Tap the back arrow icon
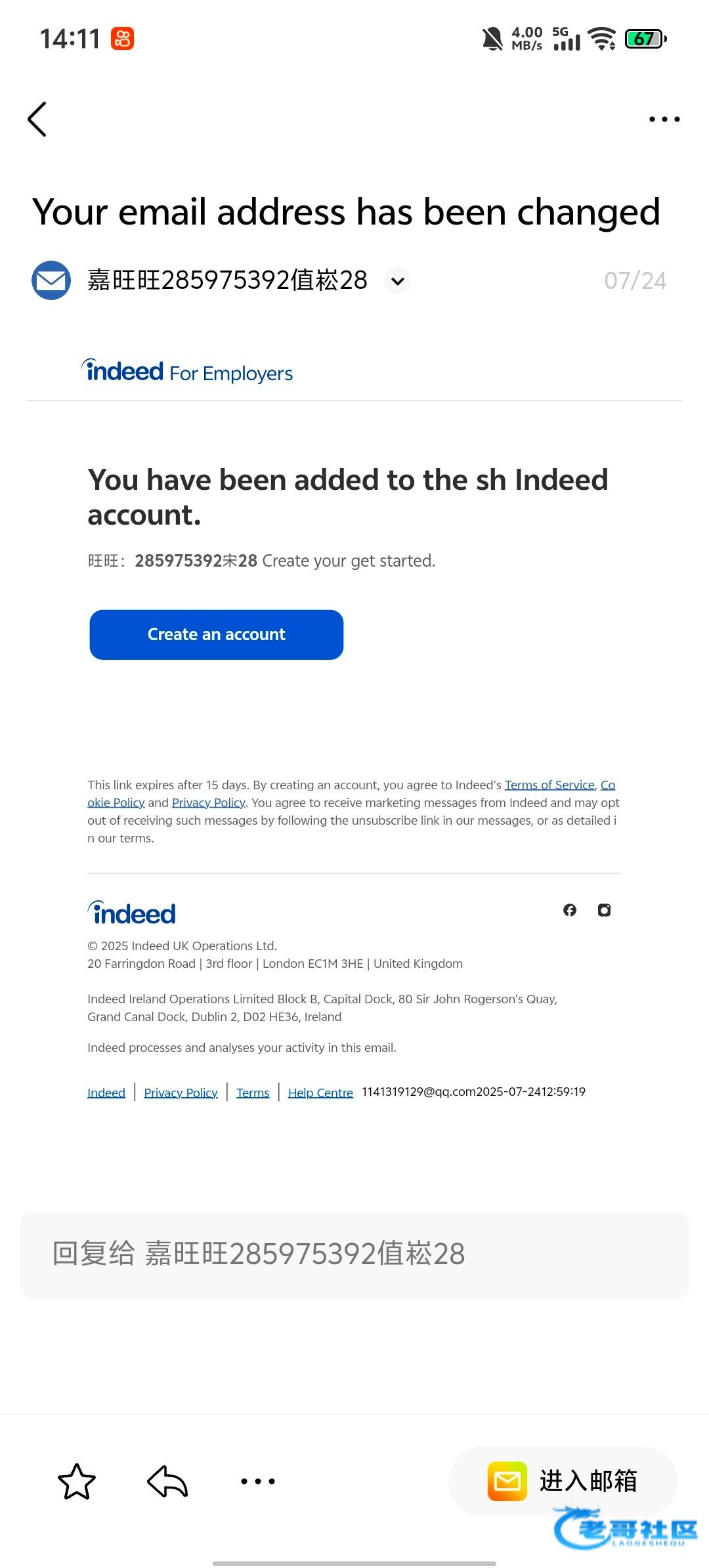The width and height of the screenshot is (709, 1568). pos(37,119)
